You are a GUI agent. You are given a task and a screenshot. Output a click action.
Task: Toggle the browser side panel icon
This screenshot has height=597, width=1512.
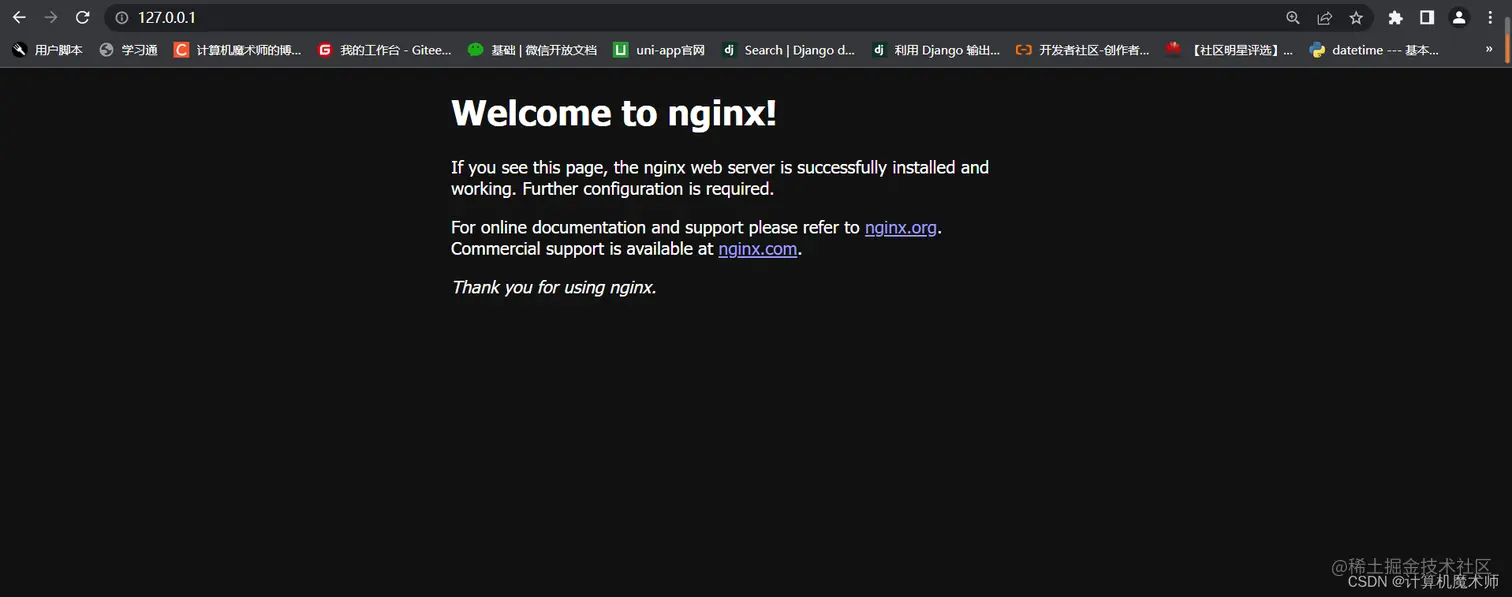point(1427,18)
